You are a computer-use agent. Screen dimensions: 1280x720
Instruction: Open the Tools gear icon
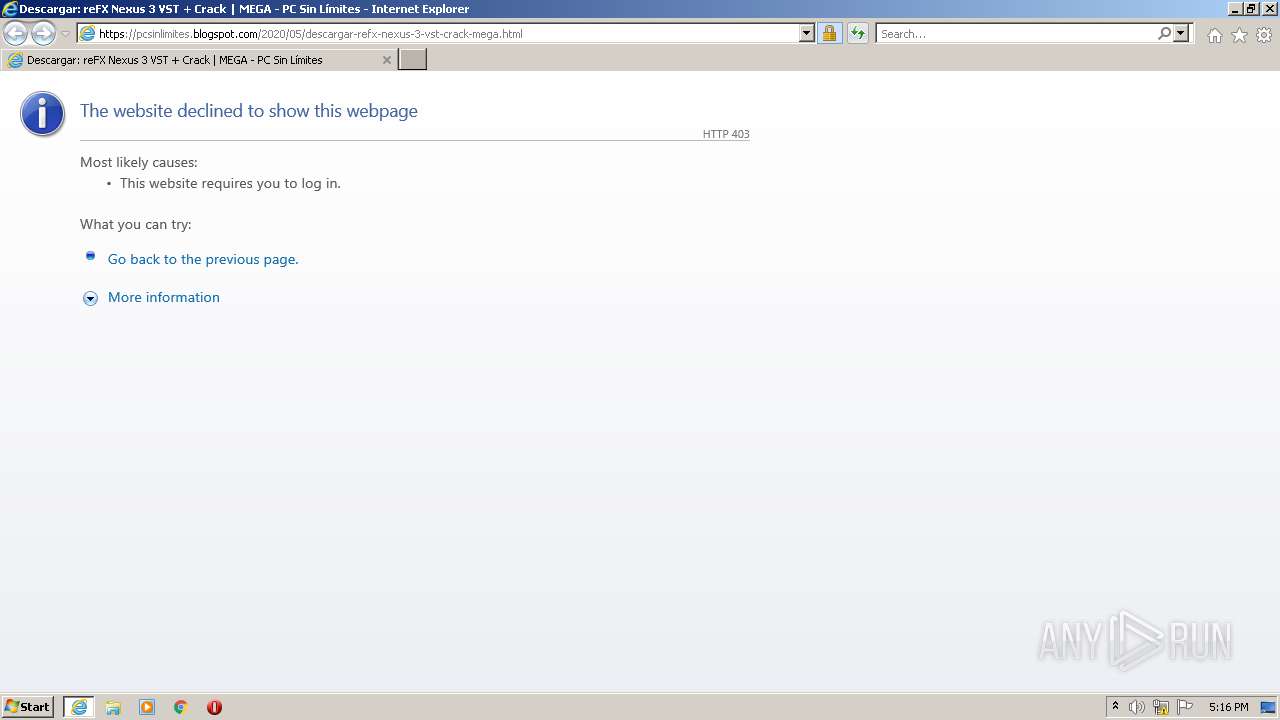pos(1264,35)
